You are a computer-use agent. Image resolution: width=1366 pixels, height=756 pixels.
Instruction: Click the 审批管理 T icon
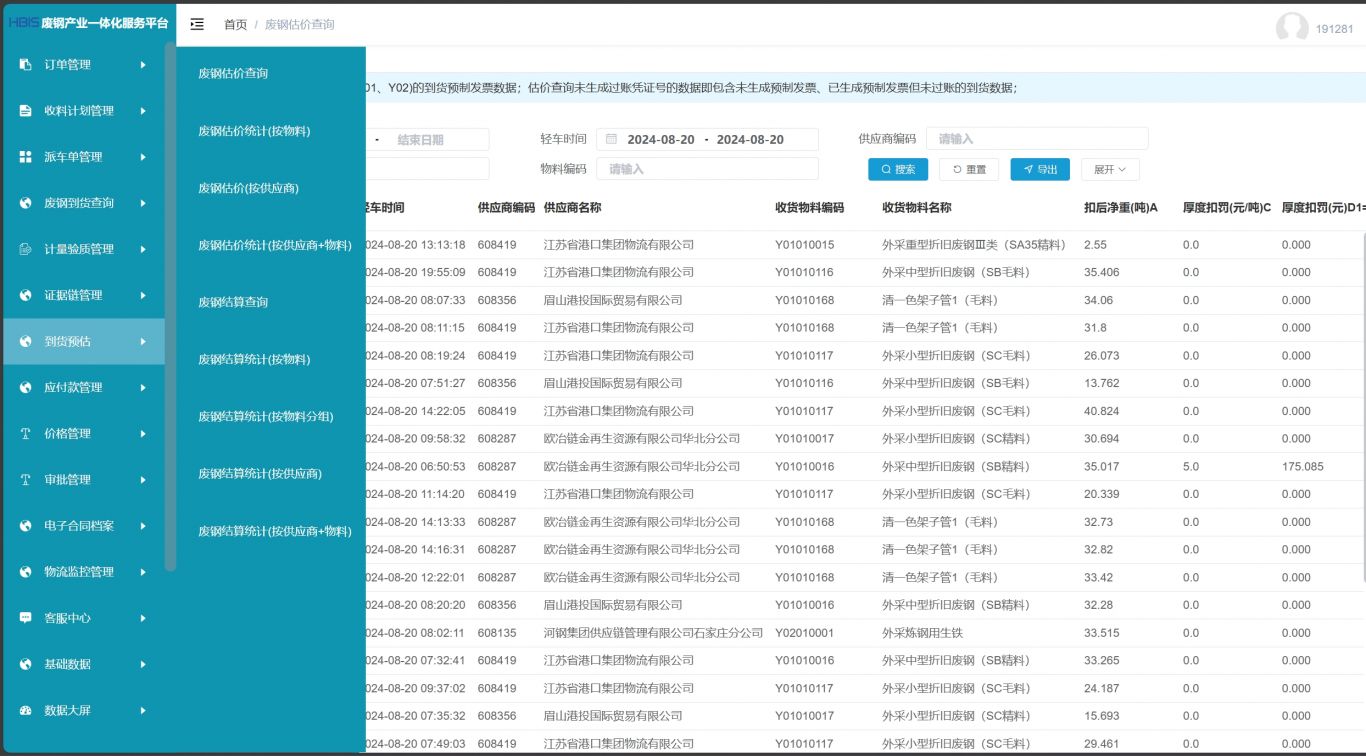click(26, 480)
